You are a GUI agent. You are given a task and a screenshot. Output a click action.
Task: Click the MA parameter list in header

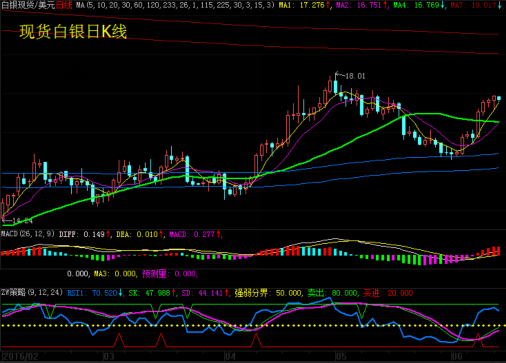(175, 5)
